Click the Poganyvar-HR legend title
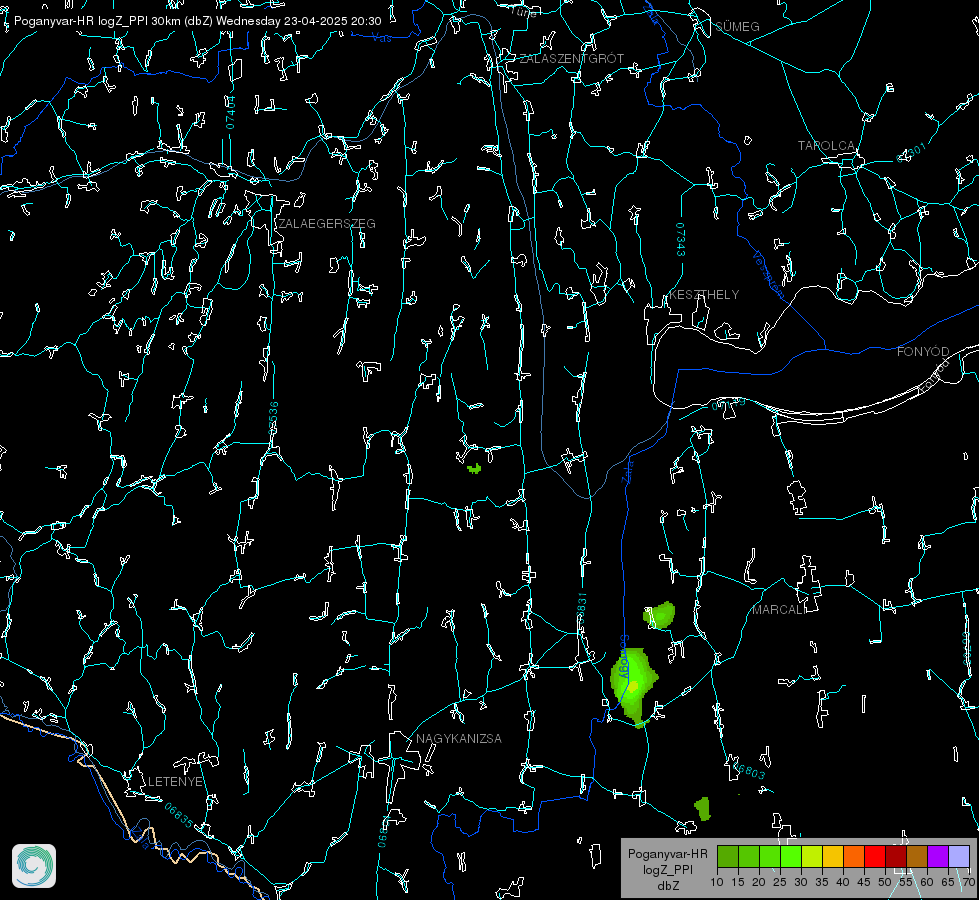 (x=667, y=853)
